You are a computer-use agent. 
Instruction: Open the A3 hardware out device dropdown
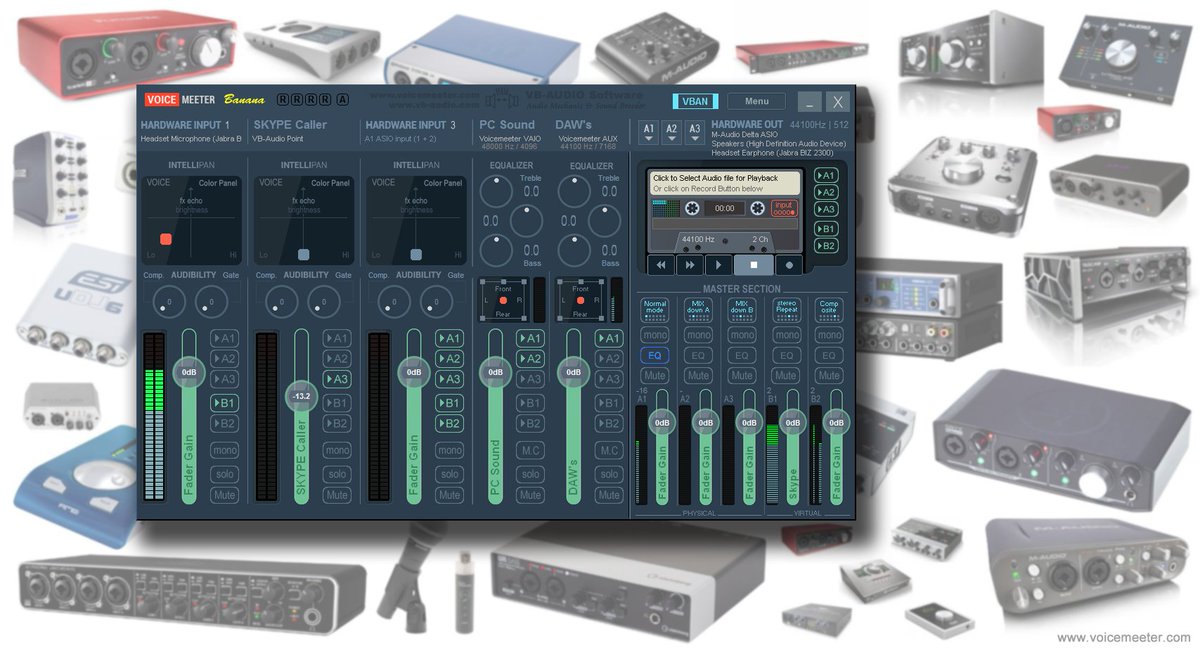pyautogui.click(x=695, y=133)
